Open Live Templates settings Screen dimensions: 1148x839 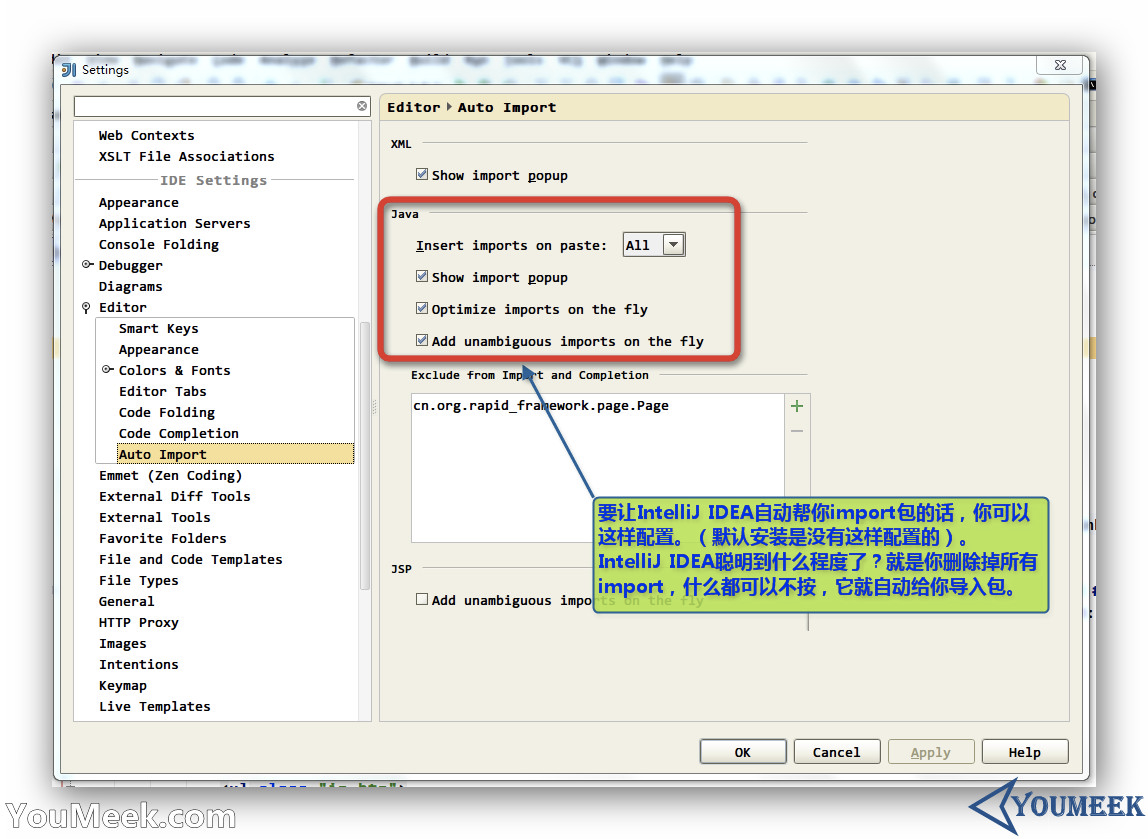154,706
